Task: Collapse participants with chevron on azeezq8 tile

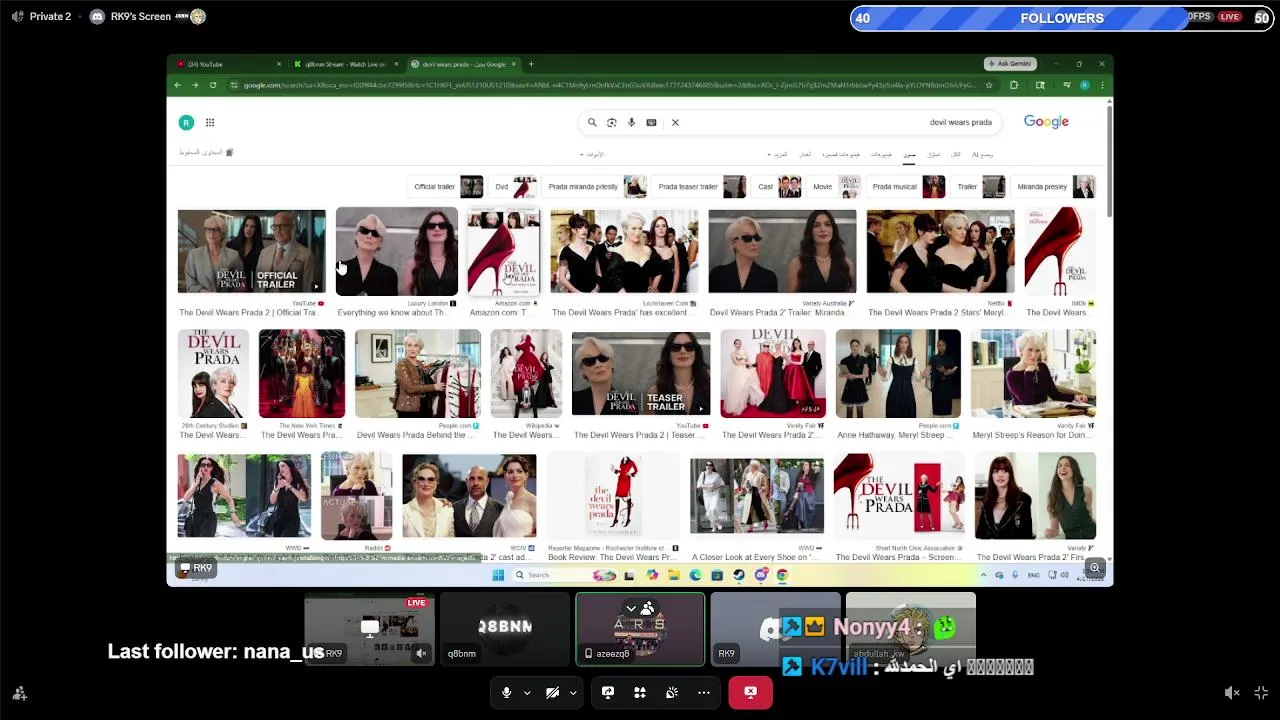Action: click(631, 608)
